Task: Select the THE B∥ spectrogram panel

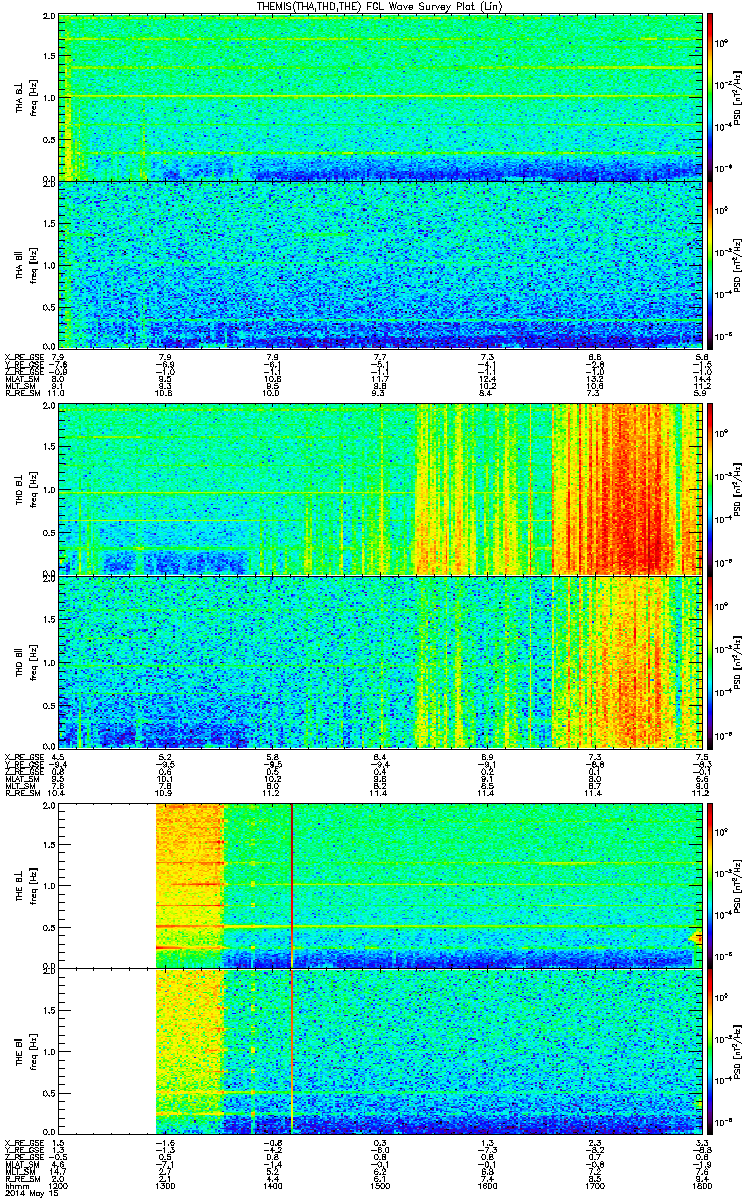Action: tap(380, 1051)
